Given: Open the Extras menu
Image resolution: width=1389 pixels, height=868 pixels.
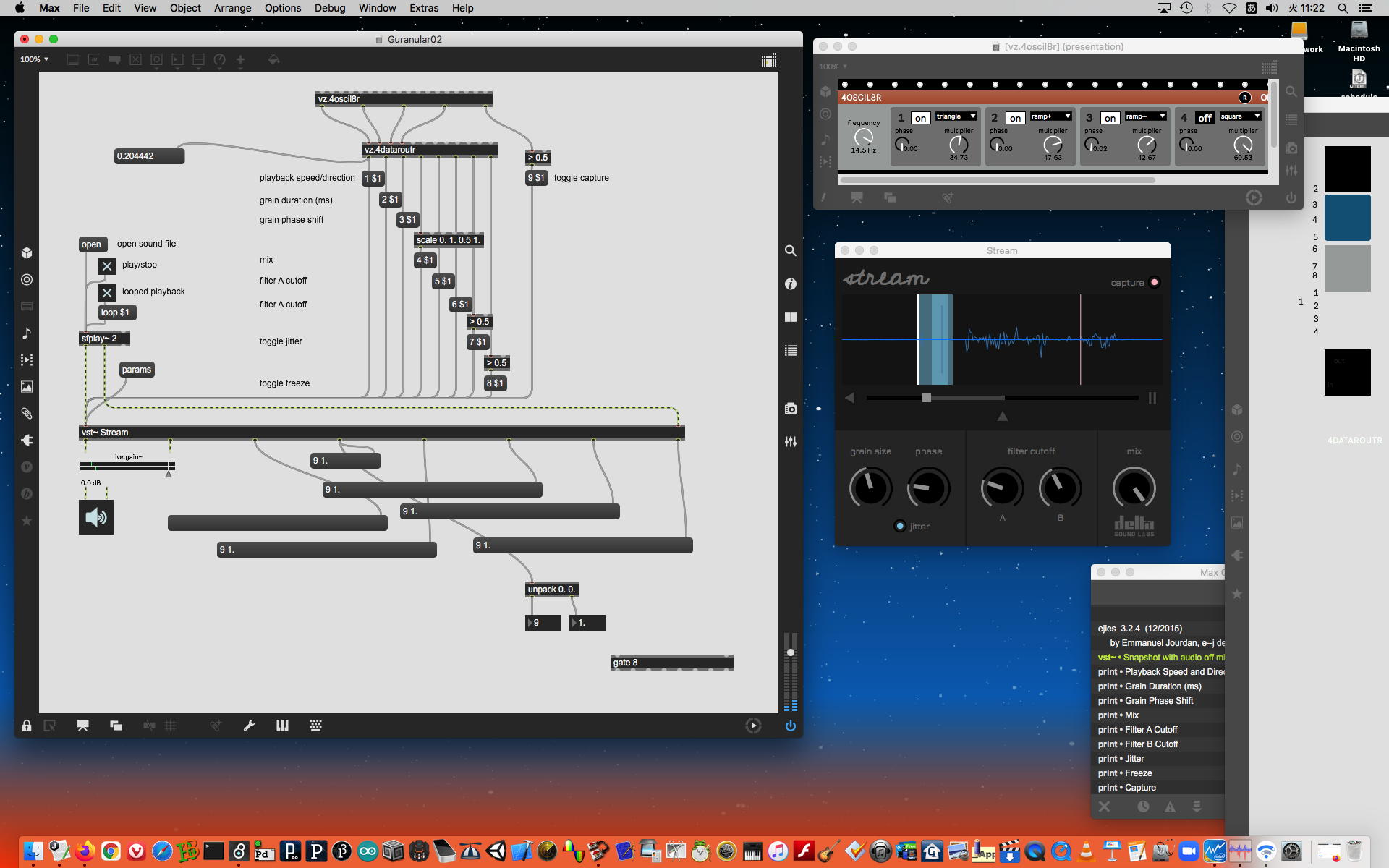Looking at the screenshot, I should 423,8.
